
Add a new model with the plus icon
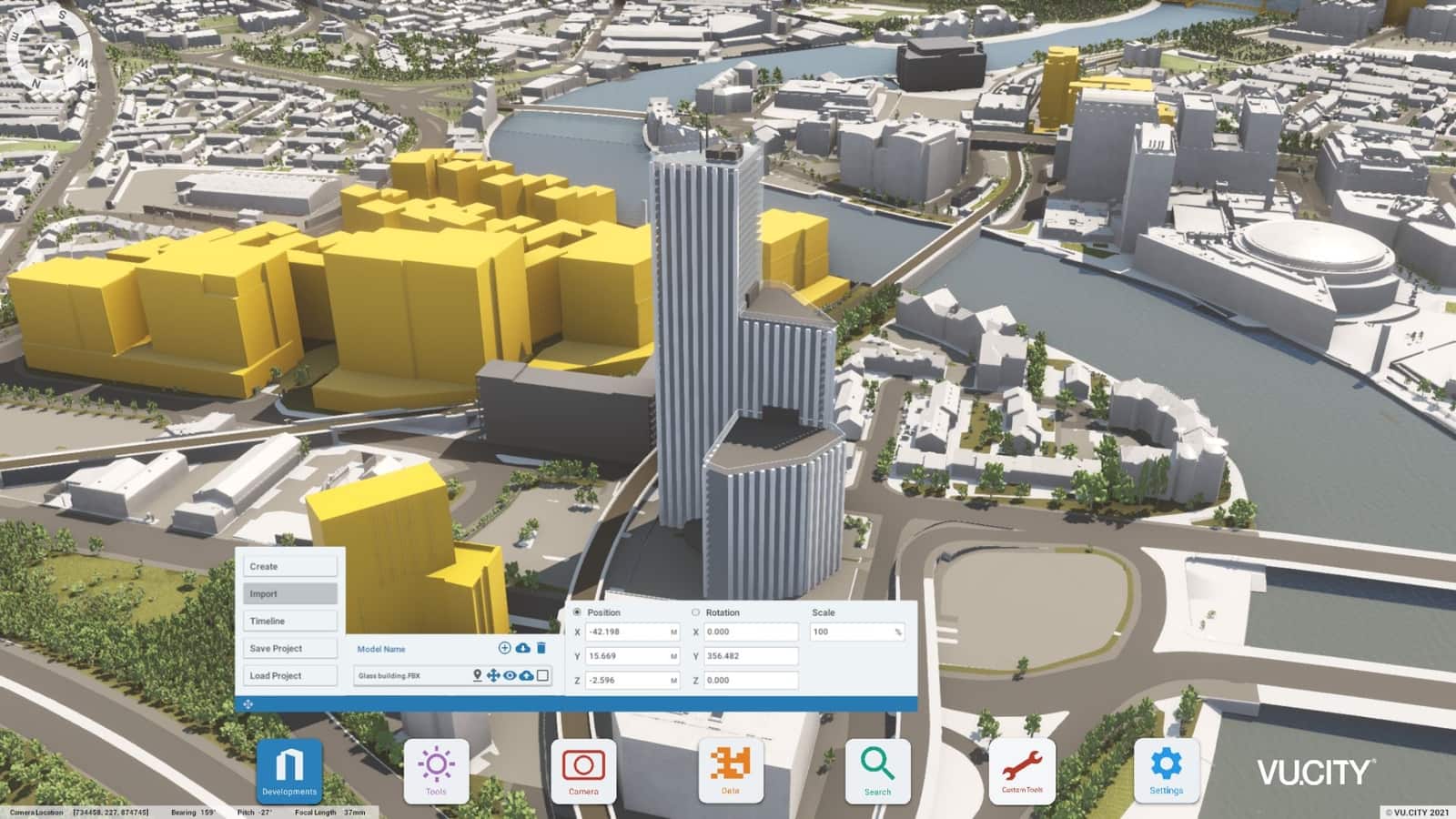click(x=503, y=648)
